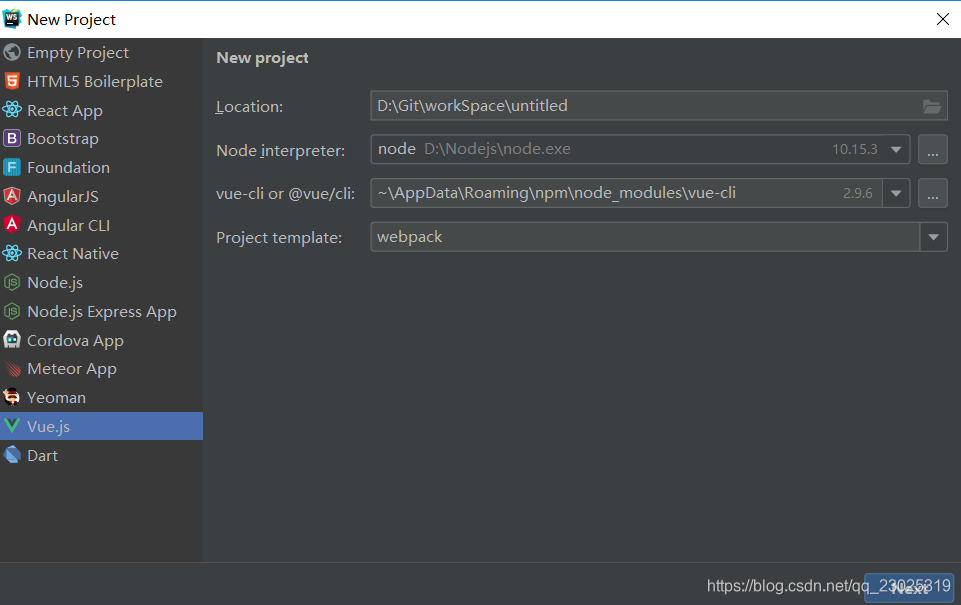Click the React Native atom icon
Viewport: 961px width, 605px height.
tap(12, 253)
